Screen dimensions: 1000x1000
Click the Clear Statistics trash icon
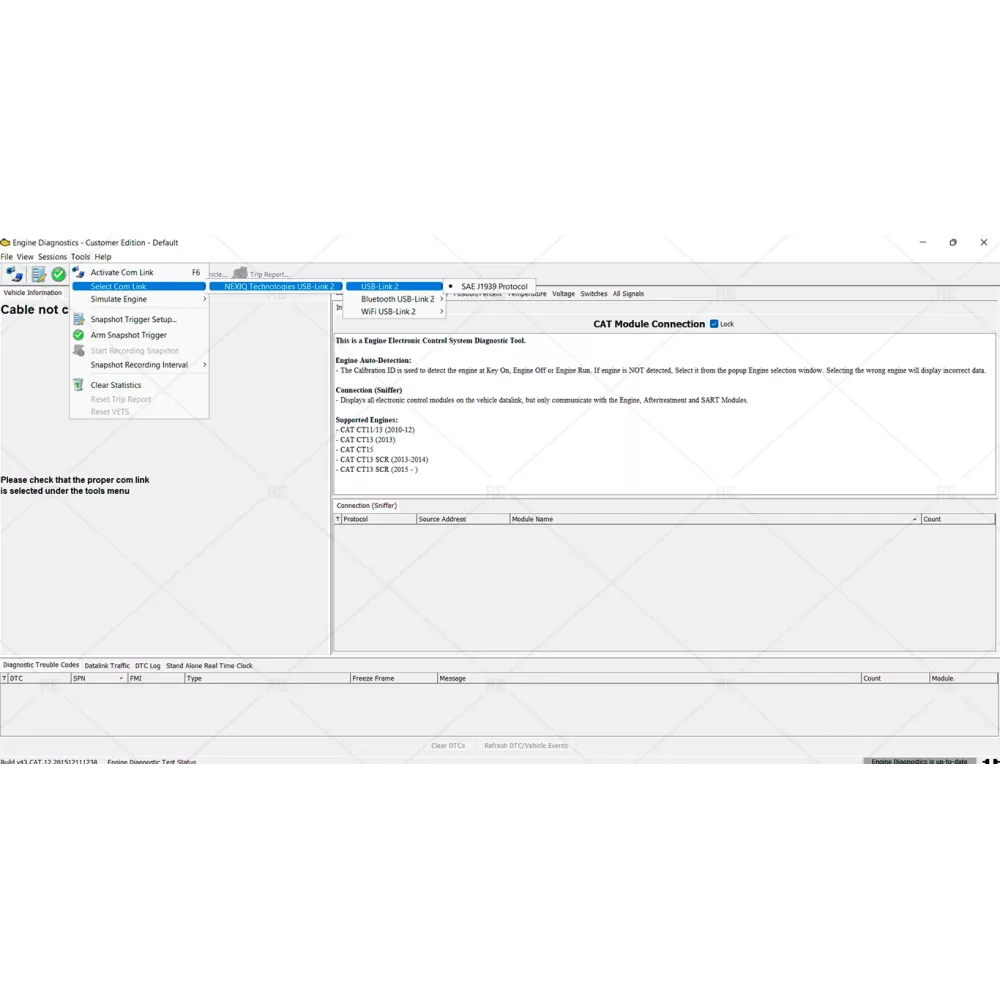pos(79,385)
